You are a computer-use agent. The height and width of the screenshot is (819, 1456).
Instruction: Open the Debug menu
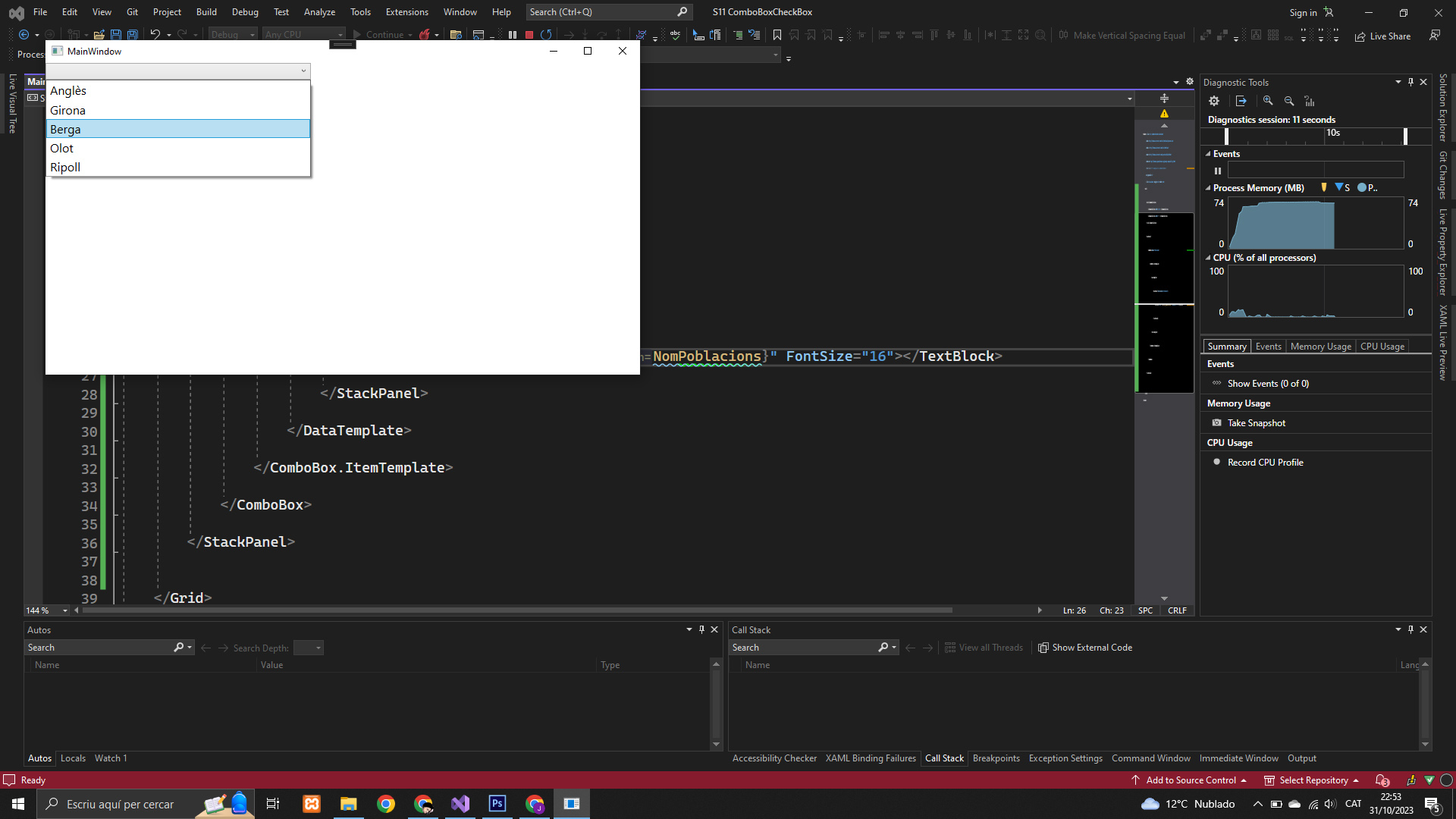tap(245, 12)
